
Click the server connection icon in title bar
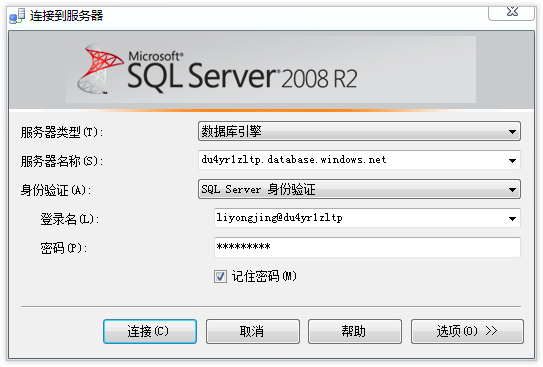coord(17,16)
